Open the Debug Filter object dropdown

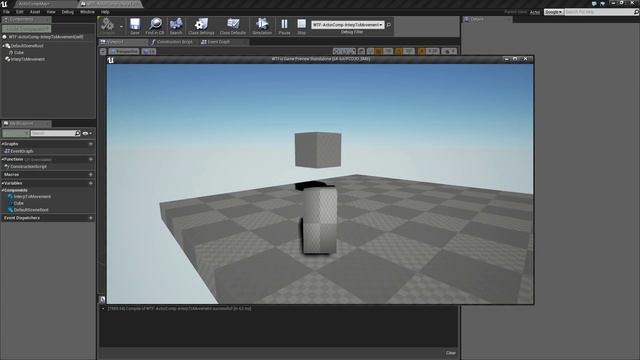pyautogui.click(x=348, y=25)
